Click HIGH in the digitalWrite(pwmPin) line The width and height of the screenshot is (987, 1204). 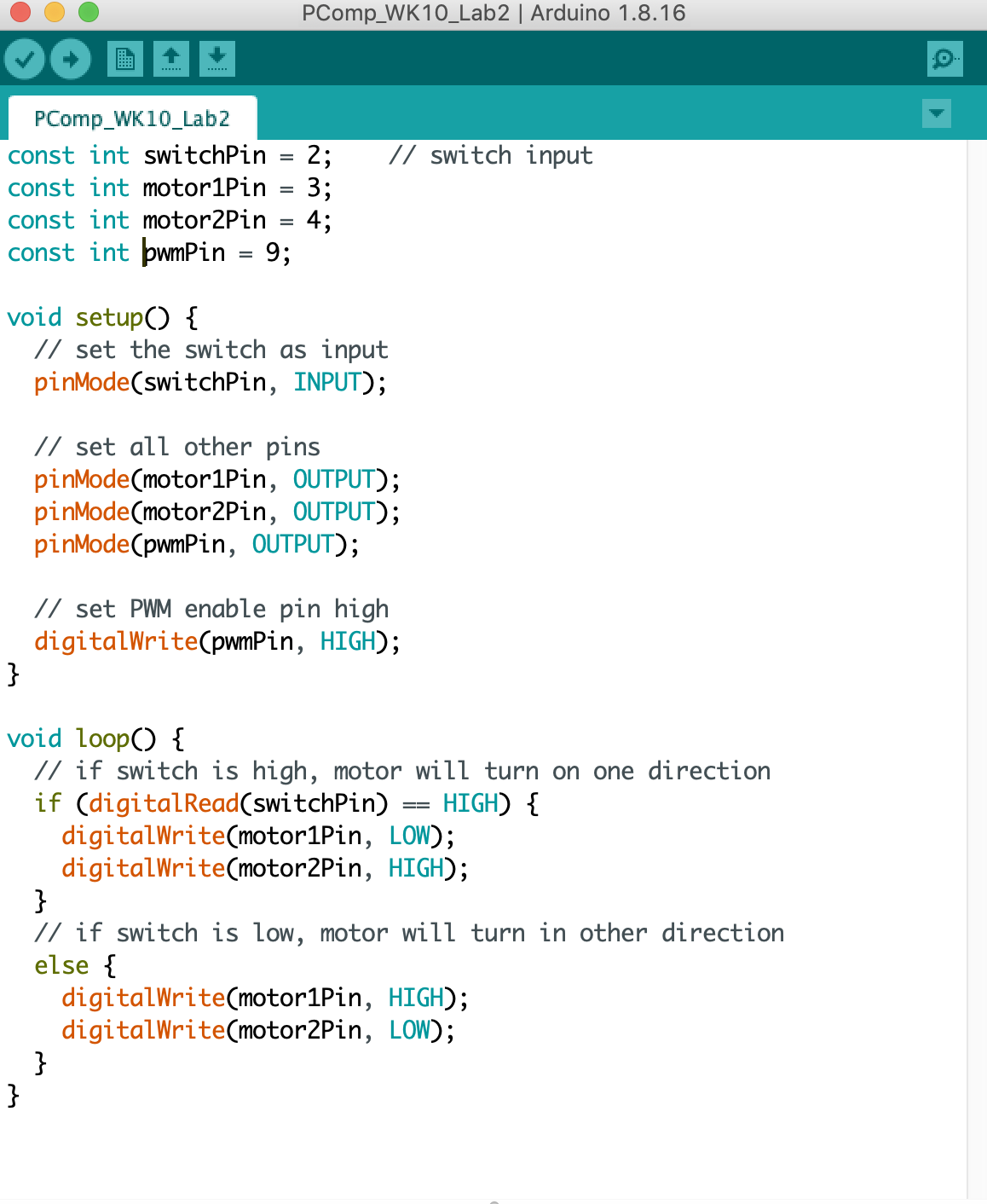(x=348, y=642)
